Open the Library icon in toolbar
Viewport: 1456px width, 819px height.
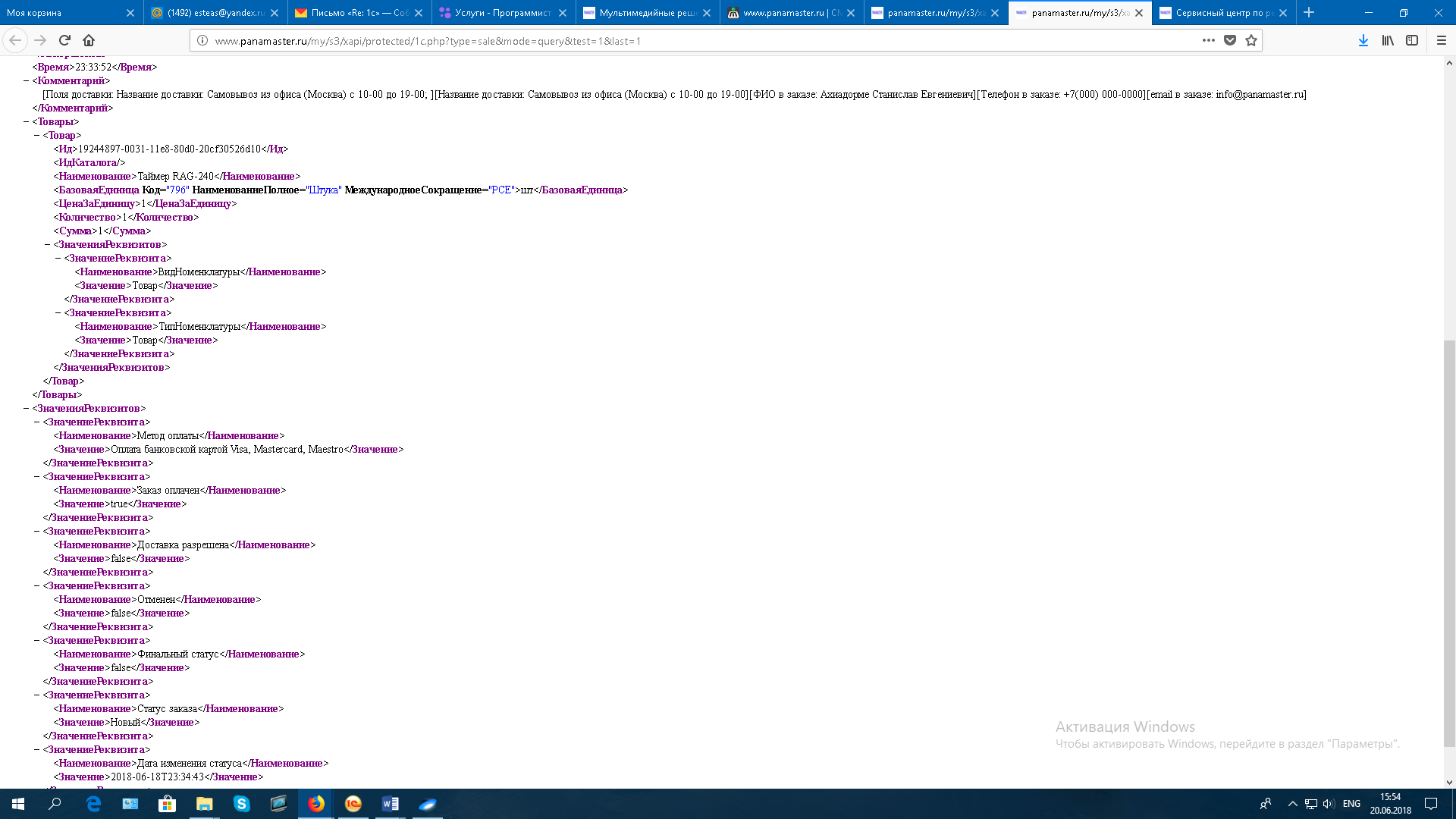tap(1387, 40)
